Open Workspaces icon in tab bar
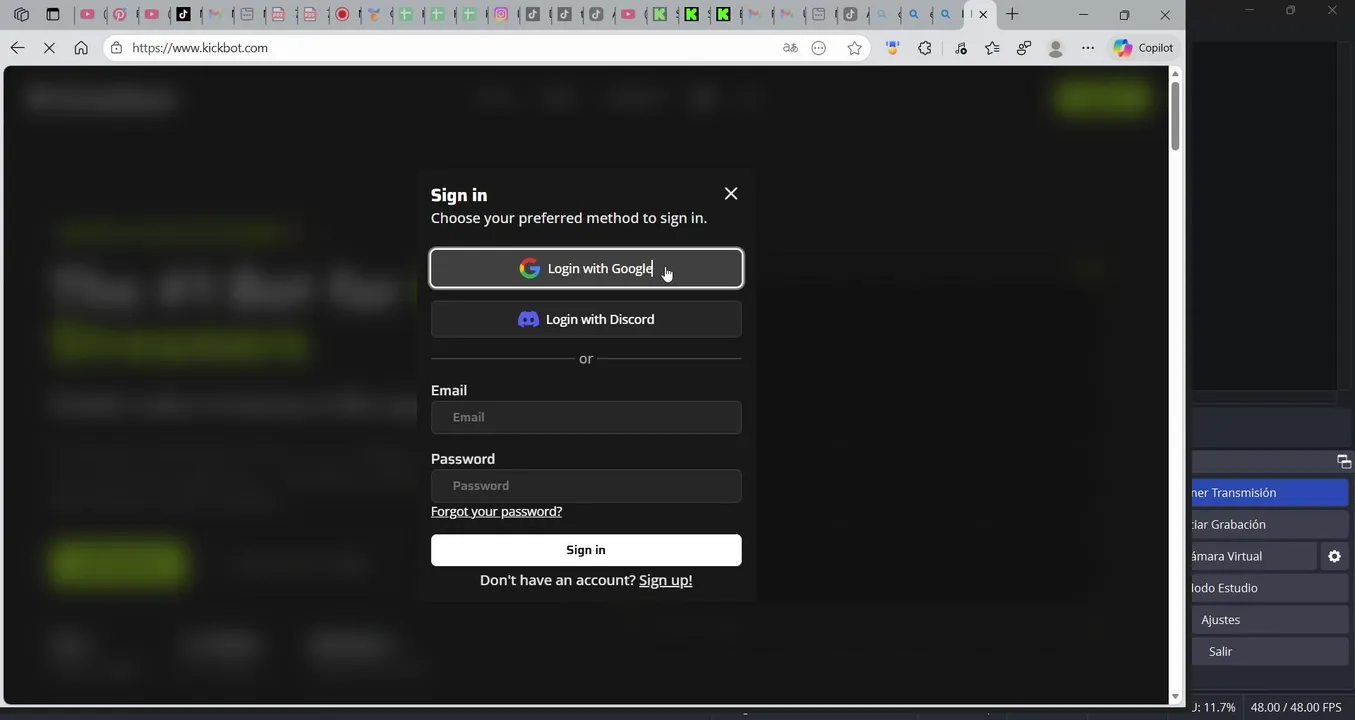 point(21,15)
